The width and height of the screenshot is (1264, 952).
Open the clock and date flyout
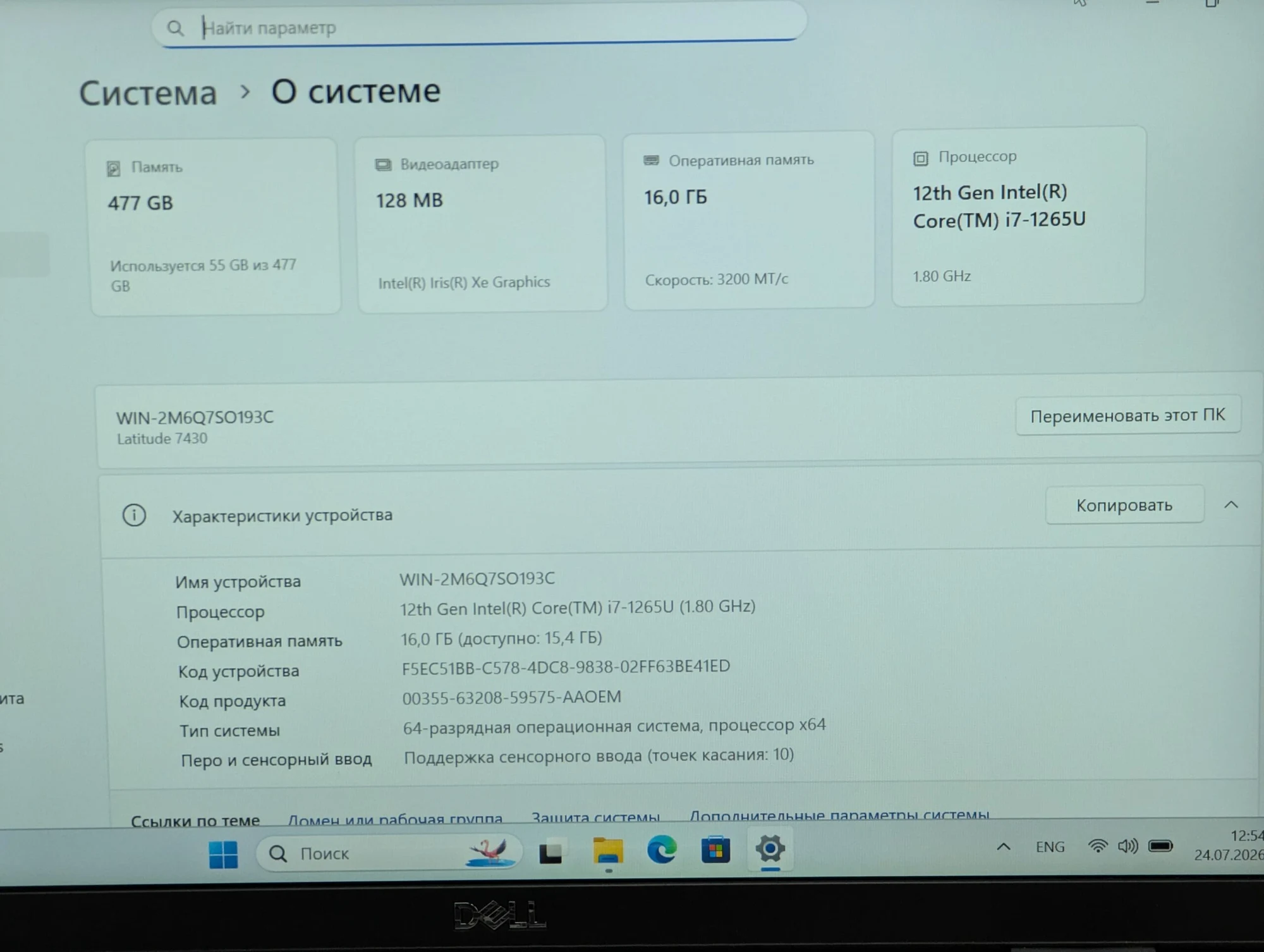tap(1228, 845)
